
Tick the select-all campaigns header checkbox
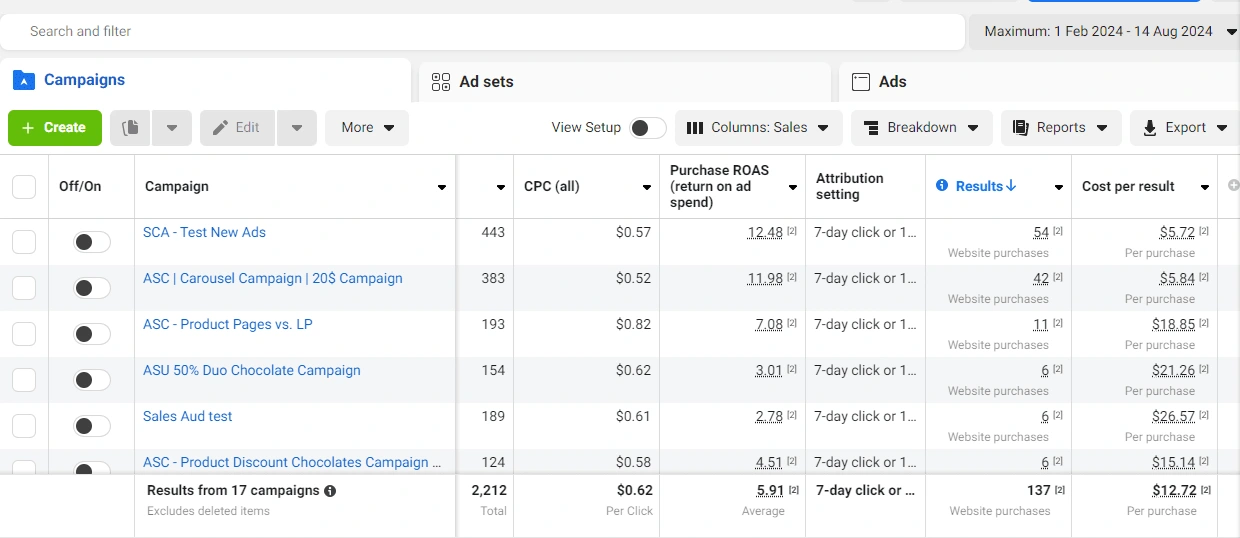[x=24, y=187]
